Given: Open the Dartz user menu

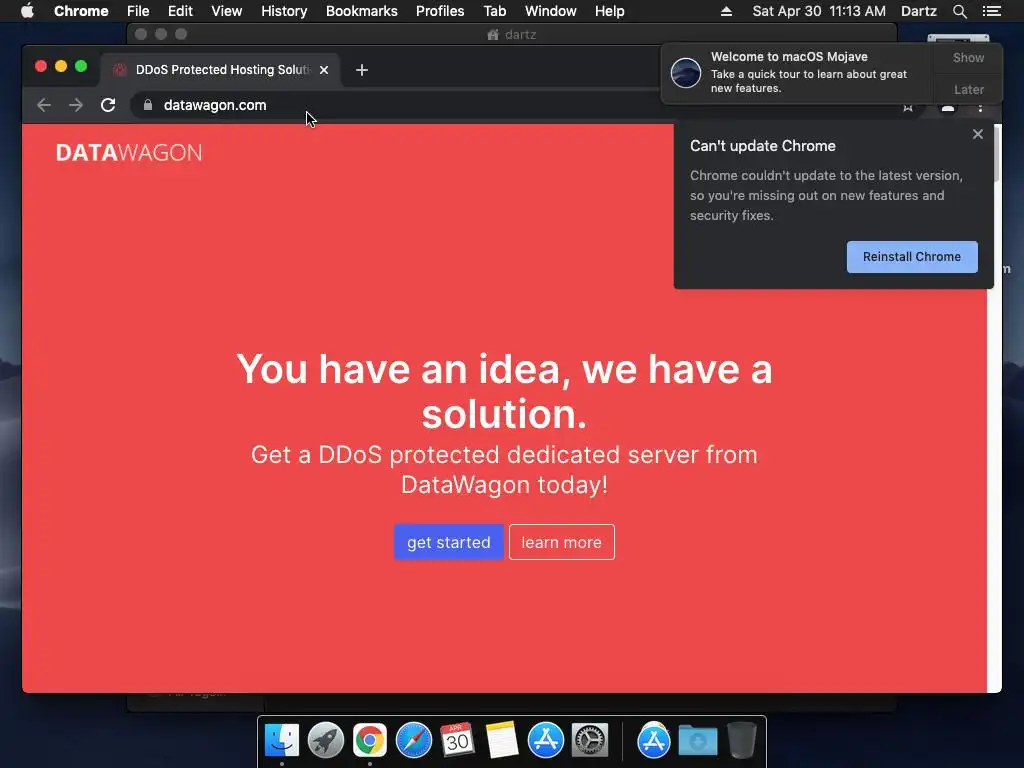Looking at the screenshot, I should [918, 11].
